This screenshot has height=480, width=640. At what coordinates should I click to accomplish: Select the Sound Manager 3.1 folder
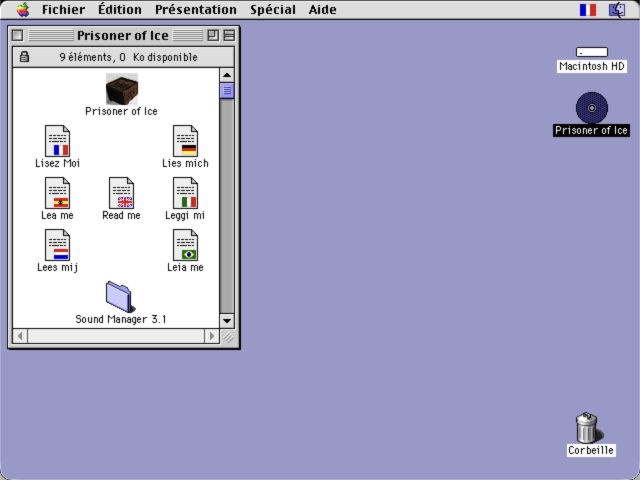pyautogui.click(x=120, y=297)
